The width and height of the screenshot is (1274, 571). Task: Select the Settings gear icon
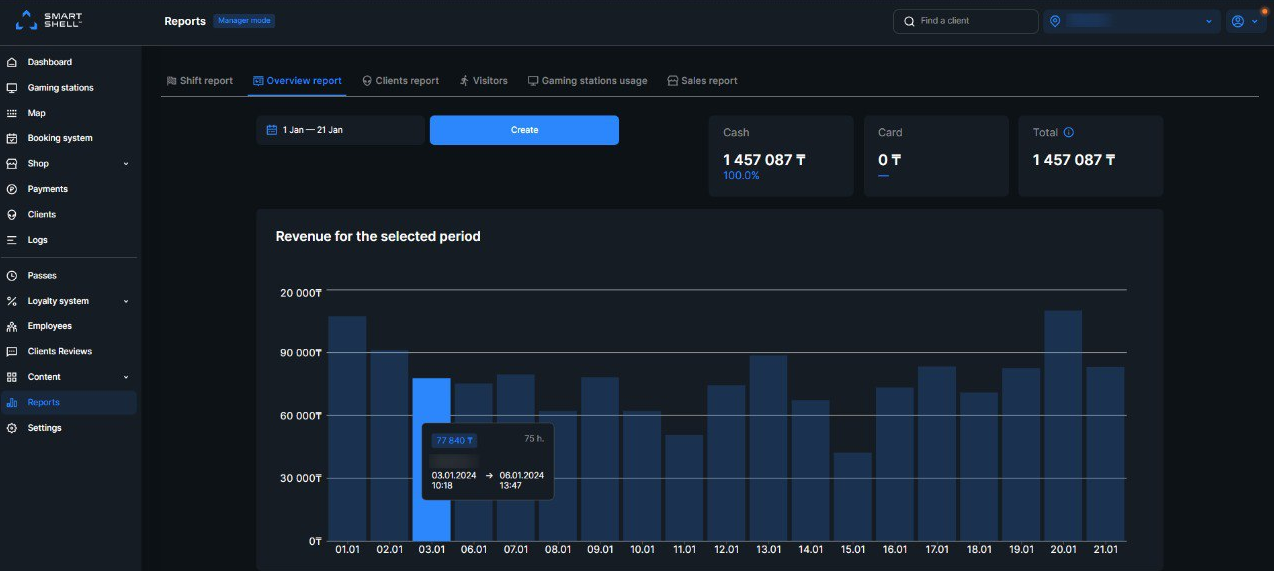[x=12, y=428]
